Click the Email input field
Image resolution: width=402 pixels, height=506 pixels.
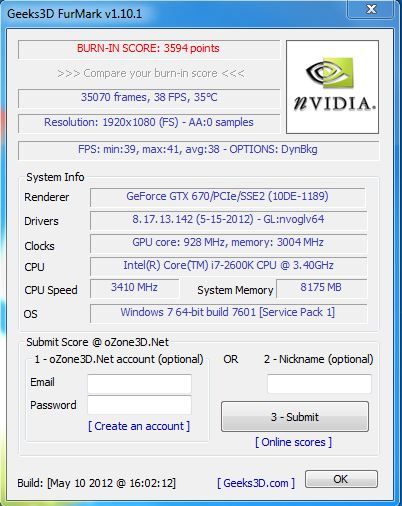(x=139, y=383)
